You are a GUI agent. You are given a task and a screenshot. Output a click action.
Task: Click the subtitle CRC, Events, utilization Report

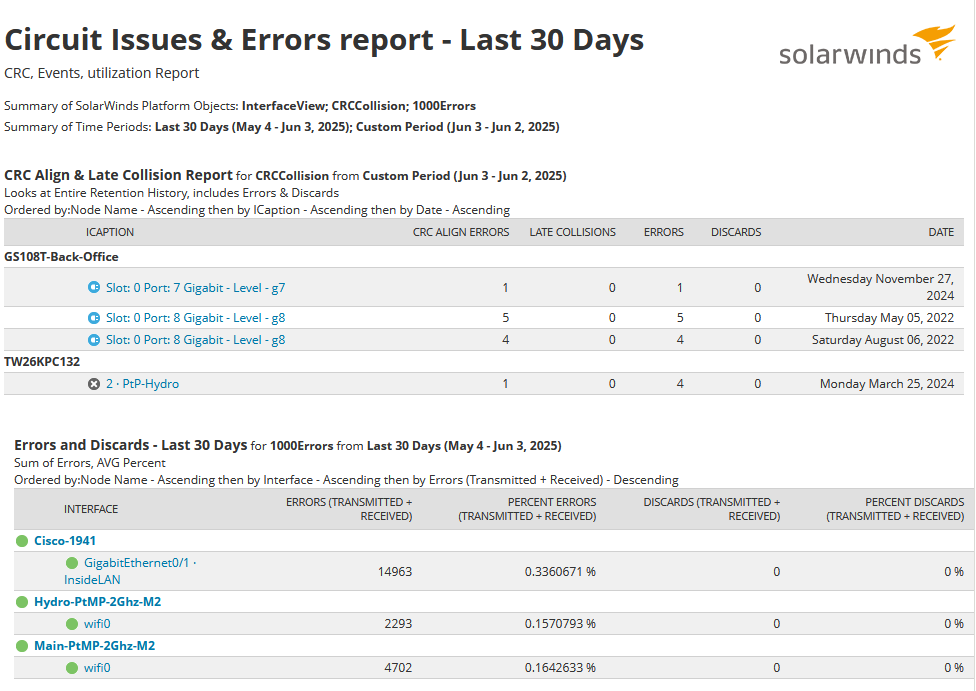pyautogui.click(x=101, y=73)
